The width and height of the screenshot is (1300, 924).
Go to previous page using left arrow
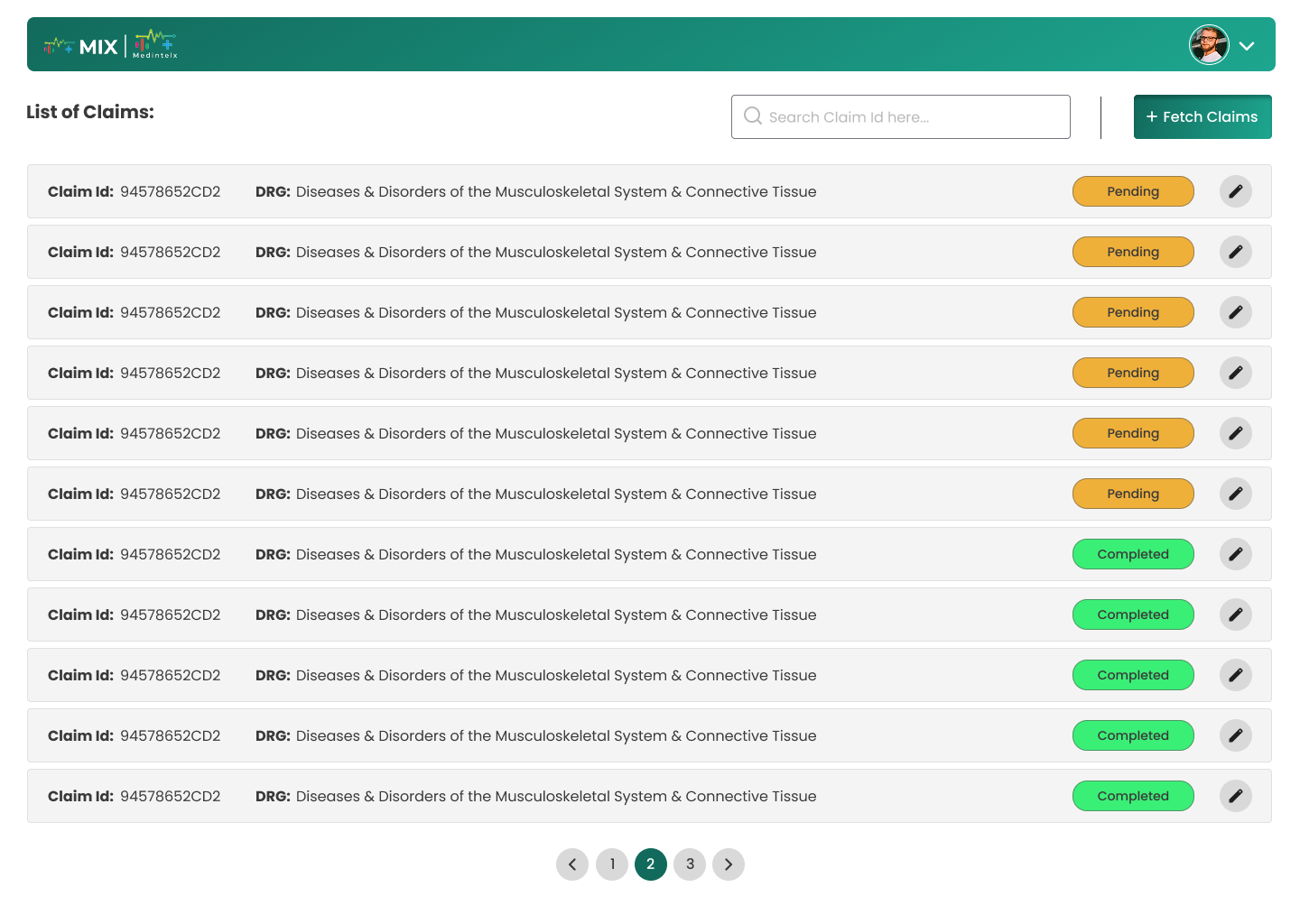[x=572, y=864]
